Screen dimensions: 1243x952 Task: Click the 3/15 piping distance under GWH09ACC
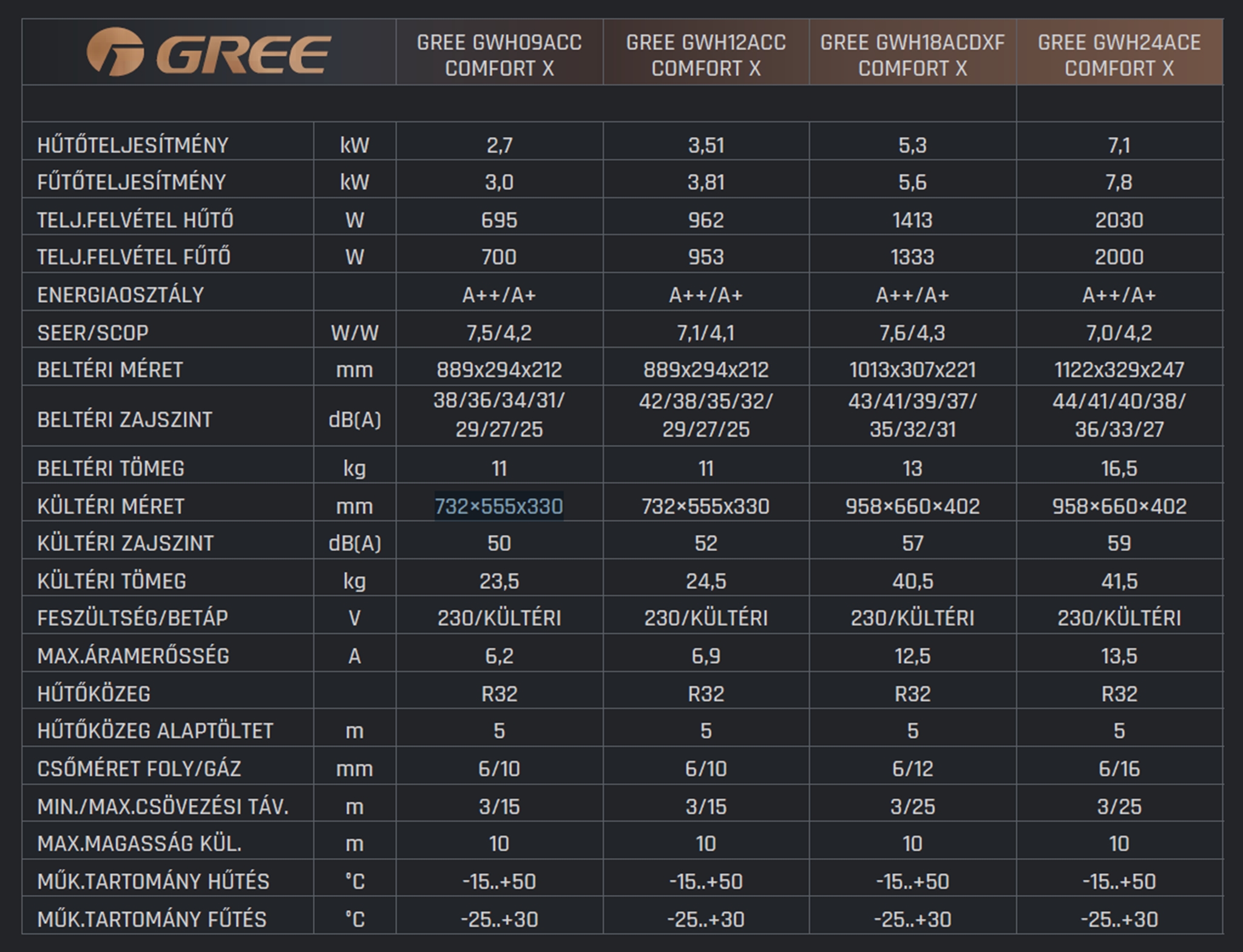pyautogui.click(x=500, y=806)
